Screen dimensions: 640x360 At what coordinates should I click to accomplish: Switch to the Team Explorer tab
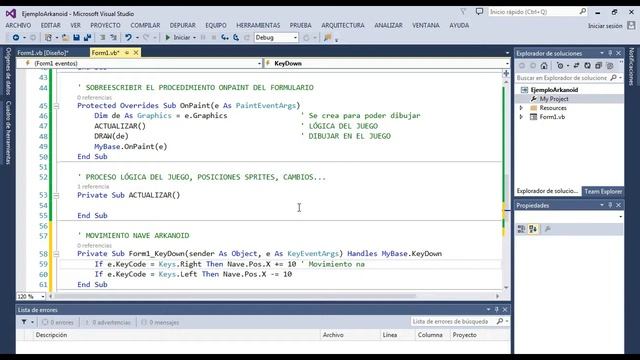point(603,191)
